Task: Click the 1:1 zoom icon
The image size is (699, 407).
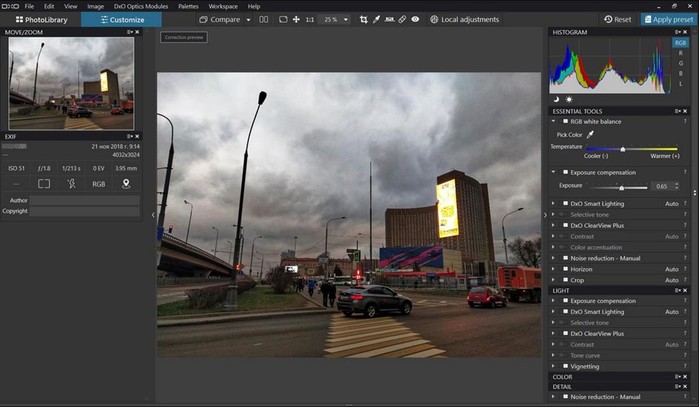Action: pyautogui.click(x=308, y=19)
